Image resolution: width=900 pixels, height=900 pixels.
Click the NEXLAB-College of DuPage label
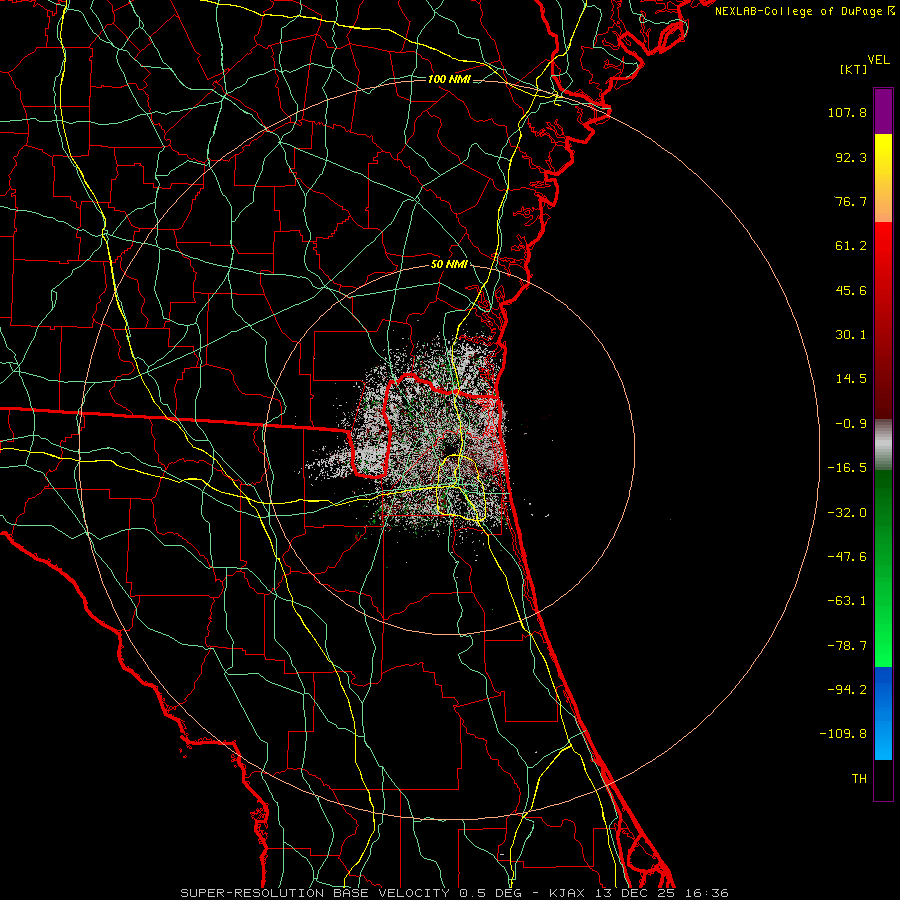pyautogui.click(x=798, y=11)
